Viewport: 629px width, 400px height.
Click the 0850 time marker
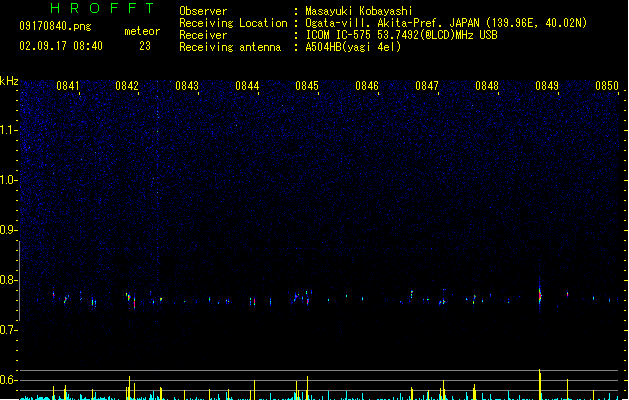(607, 86)
